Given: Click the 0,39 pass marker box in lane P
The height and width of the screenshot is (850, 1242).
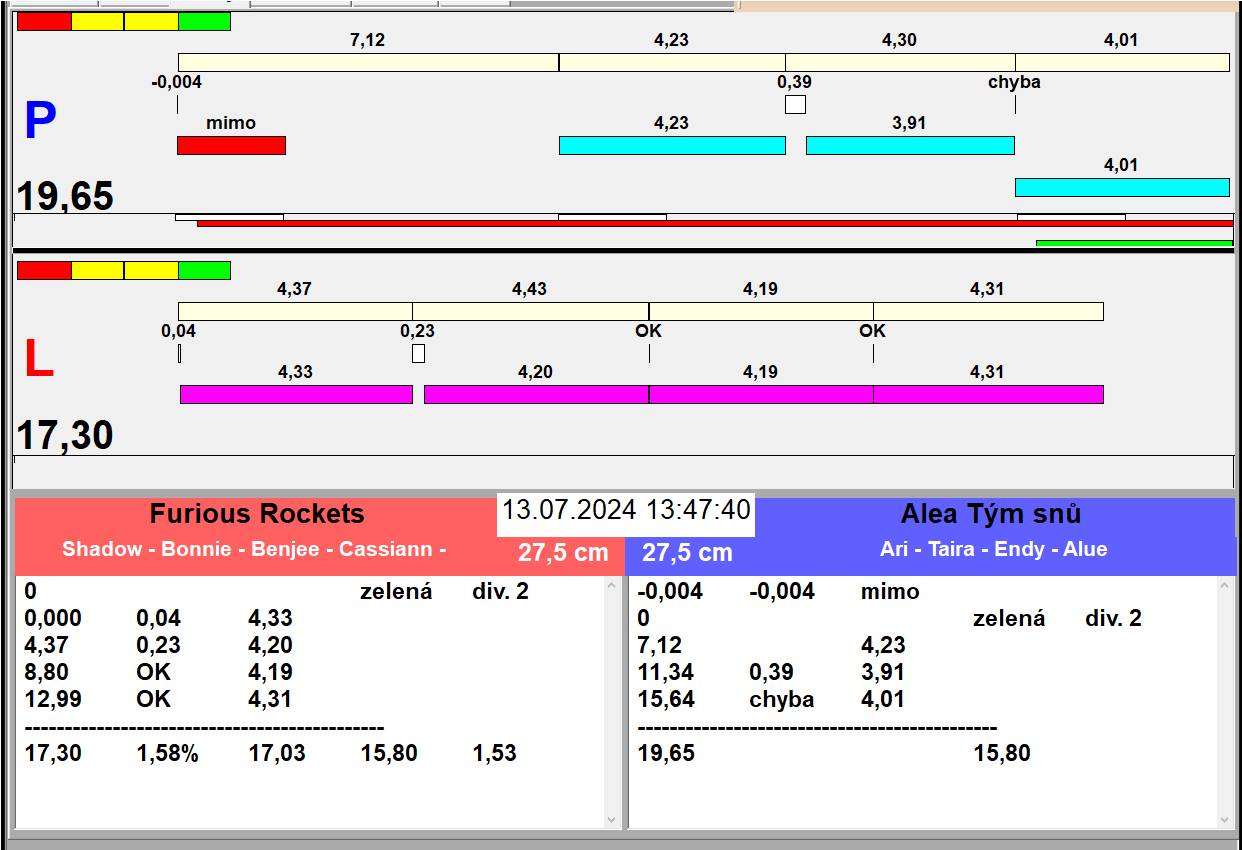Looking at the screenshot, I should pos(795,104).
